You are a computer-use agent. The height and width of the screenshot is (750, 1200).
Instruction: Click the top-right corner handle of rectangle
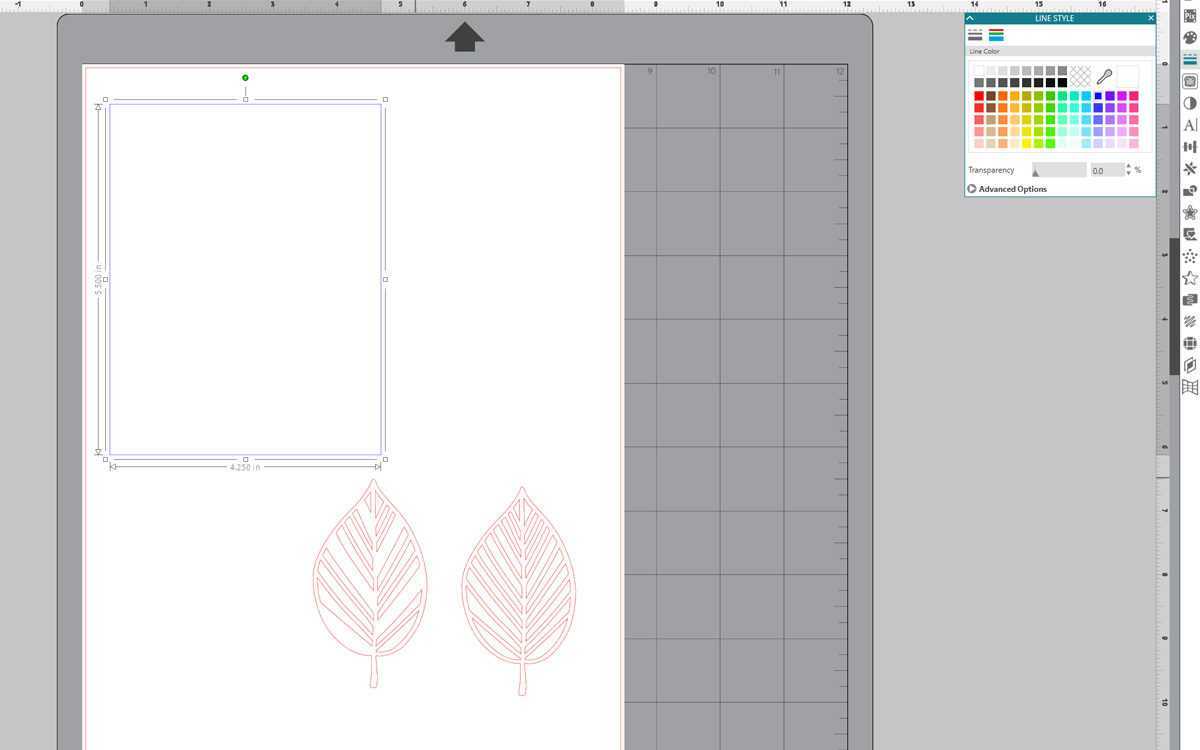385,99
